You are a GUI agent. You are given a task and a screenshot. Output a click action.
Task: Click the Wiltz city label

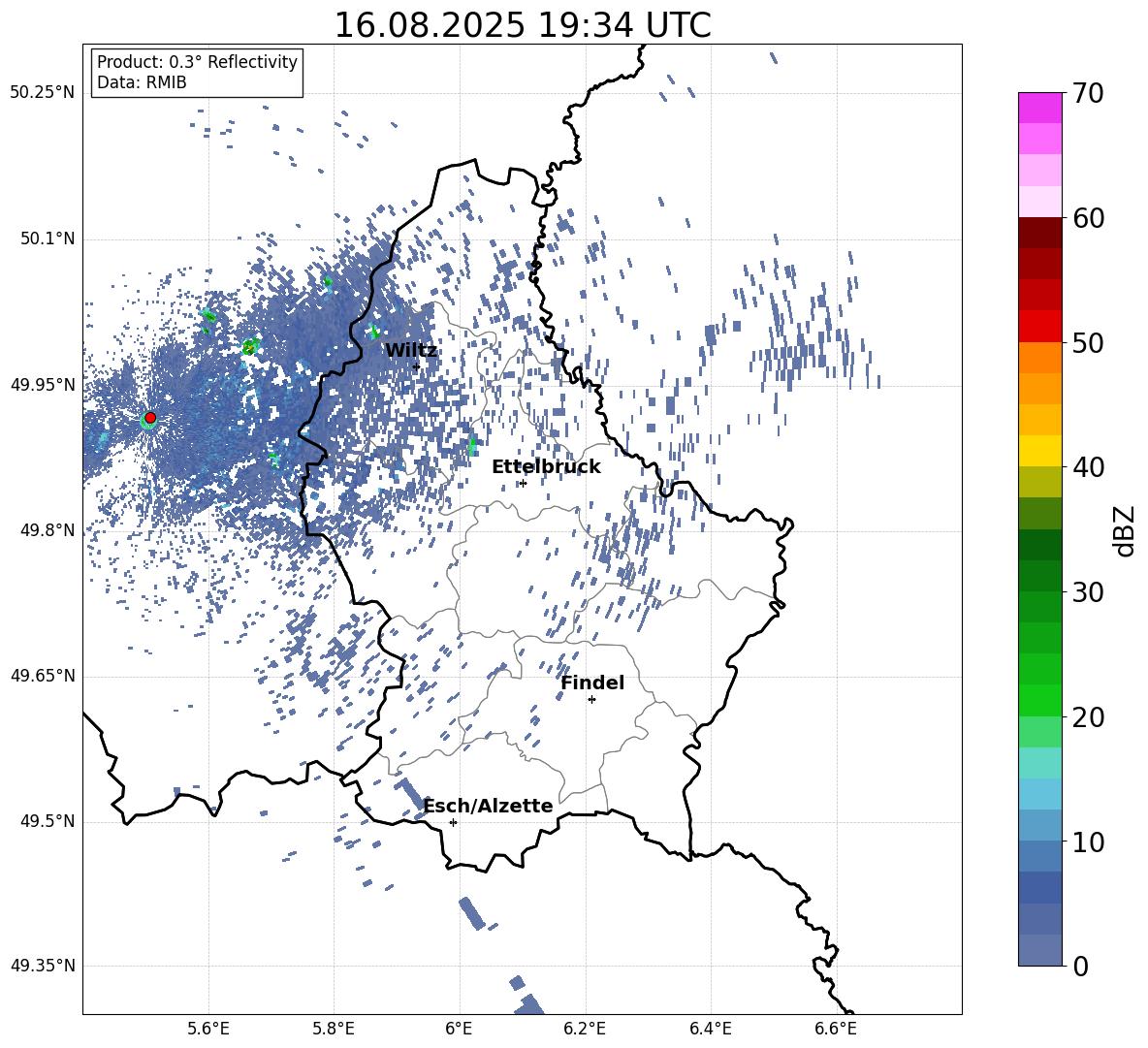pos(411,351)
